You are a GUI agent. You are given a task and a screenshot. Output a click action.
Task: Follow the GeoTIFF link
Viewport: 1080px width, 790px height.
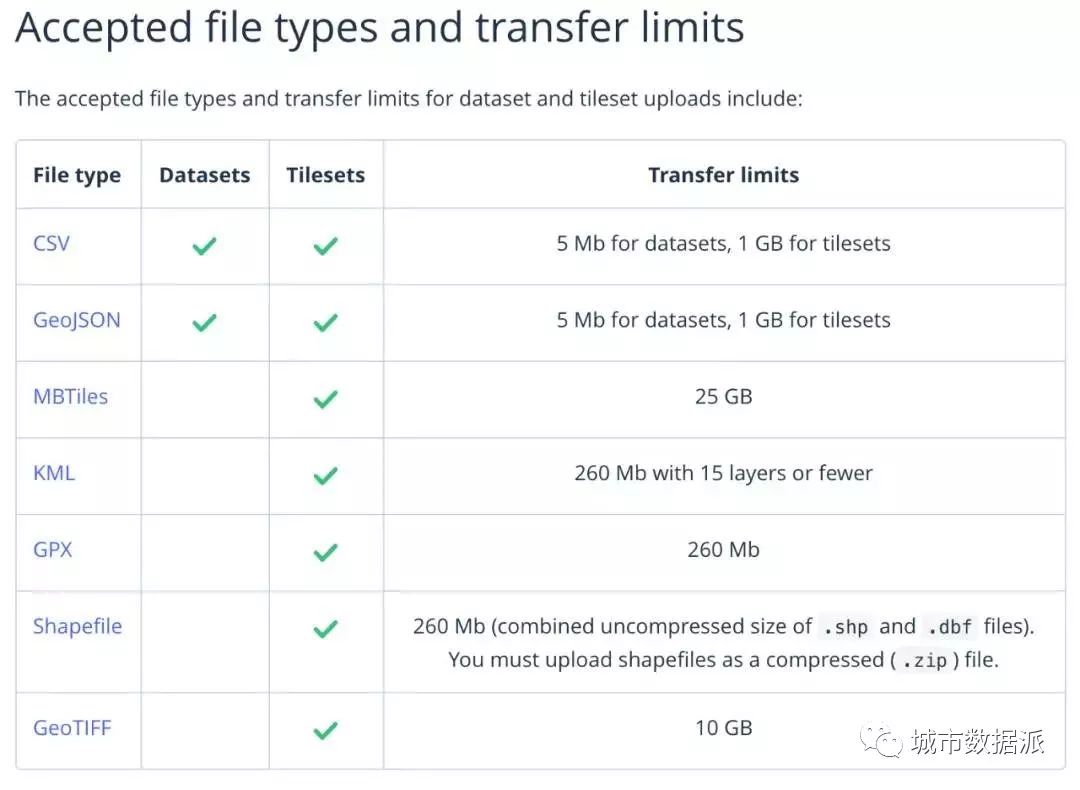pyautogui.click(x=72, y=728)
